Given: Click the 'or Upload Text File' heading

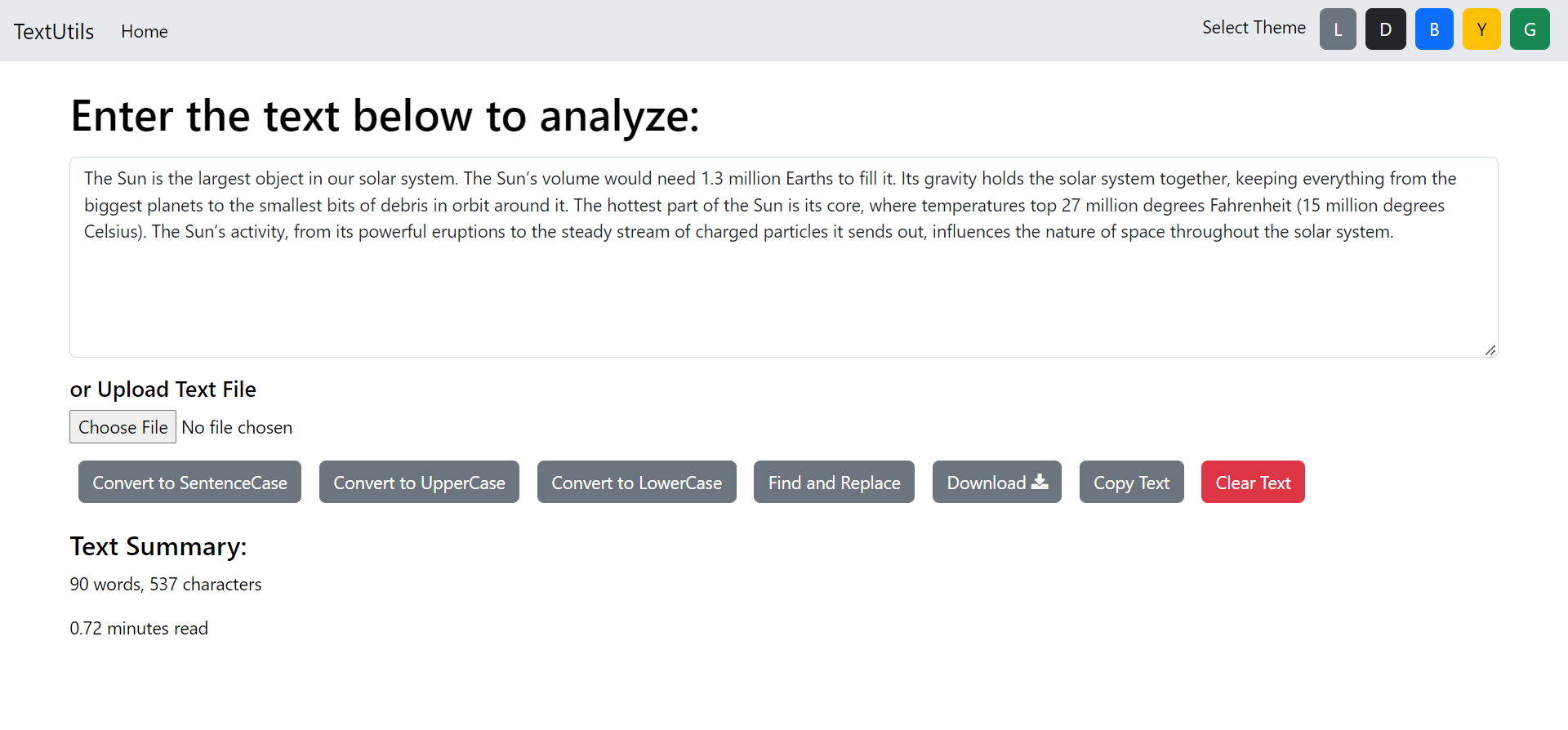Looking at the screenshot, I should [163, 389].
